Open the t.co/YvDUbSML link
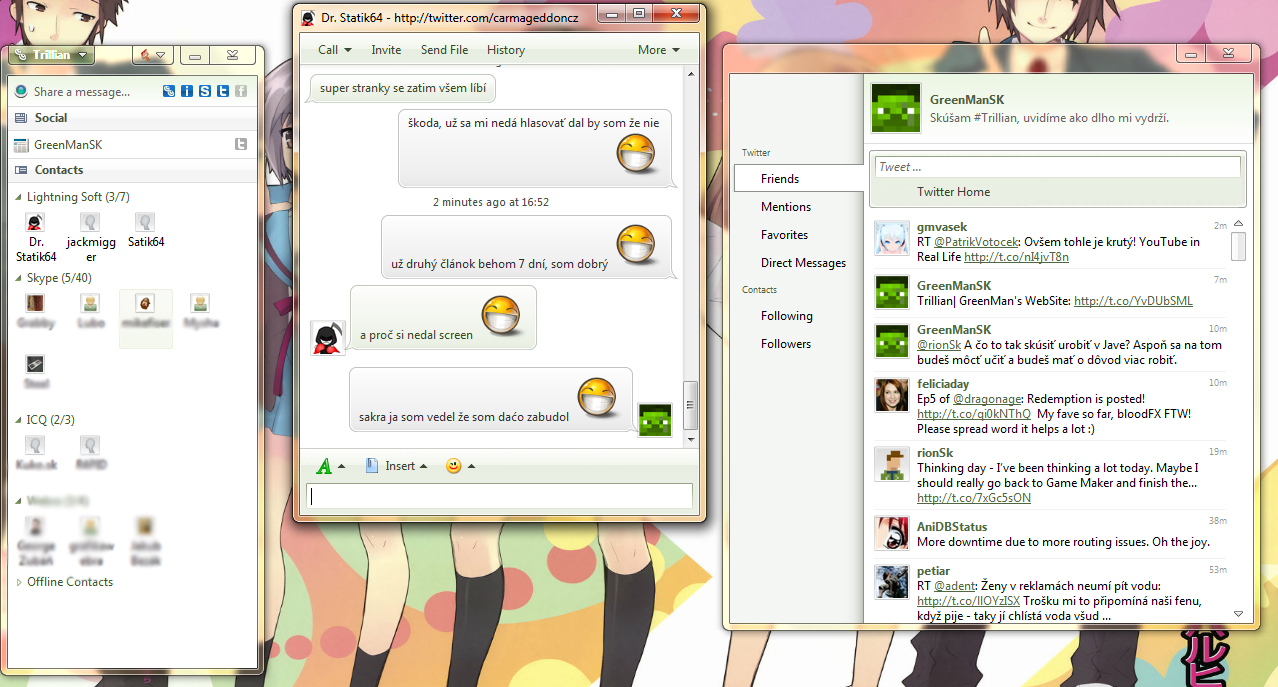 coord(1133,301)
